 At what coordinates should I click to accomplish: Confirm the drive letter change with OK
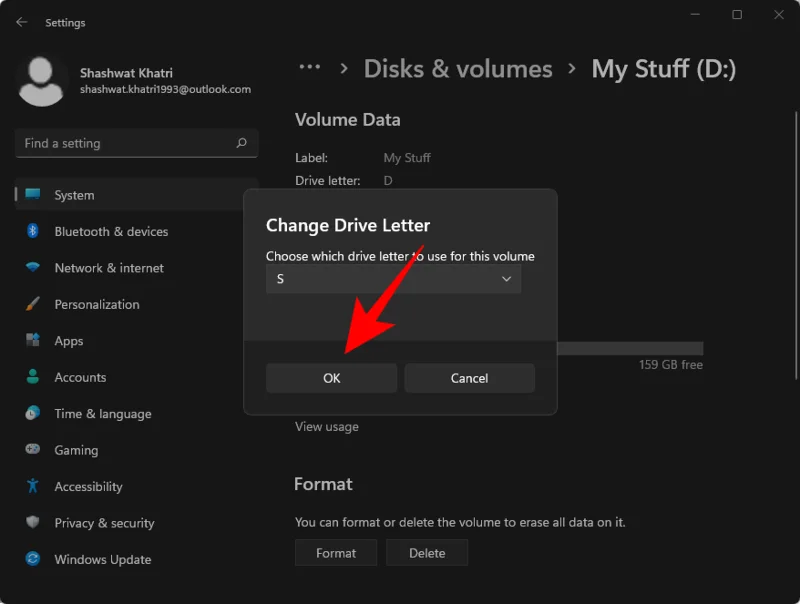pyautogui.click(x=330, y=378)
